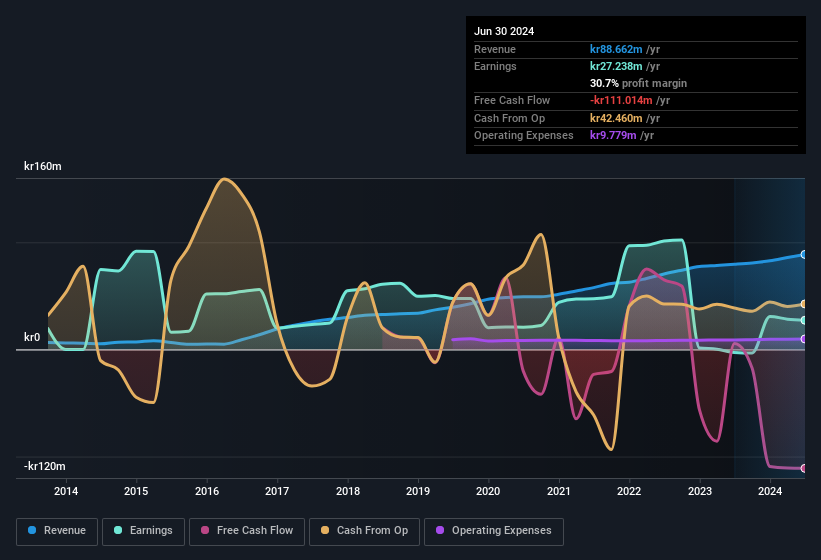Click the purple Operating Expenses legend dot
The width and height of the screenshot is (821, 560).
tap(440, 531)
